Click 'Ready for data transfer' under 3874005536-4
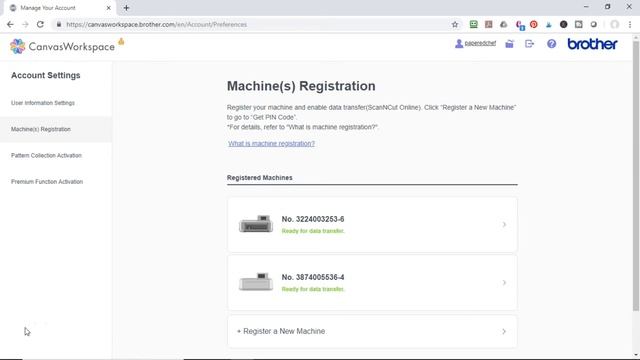Viewport: 640px width, 360px height. tap(313, 289)
